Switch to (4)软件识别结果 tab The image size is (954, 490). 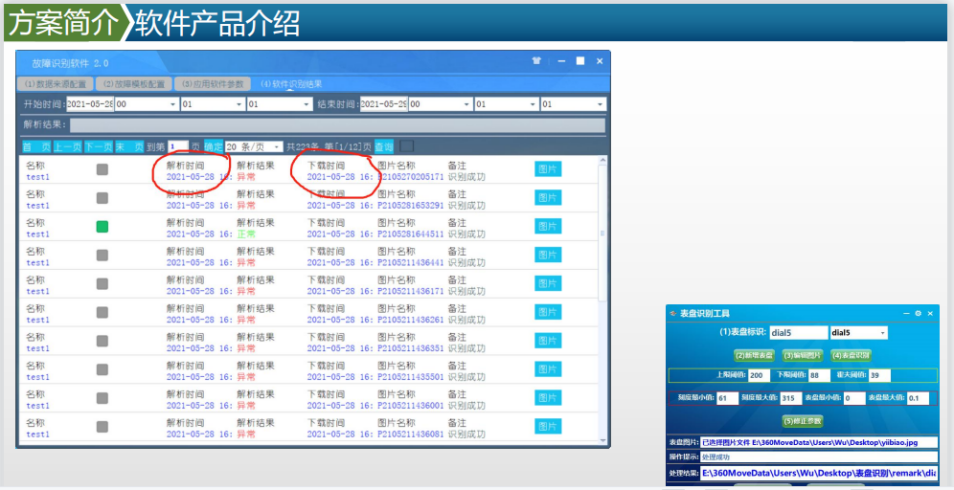pyautogui.click(x=291, y=84)
